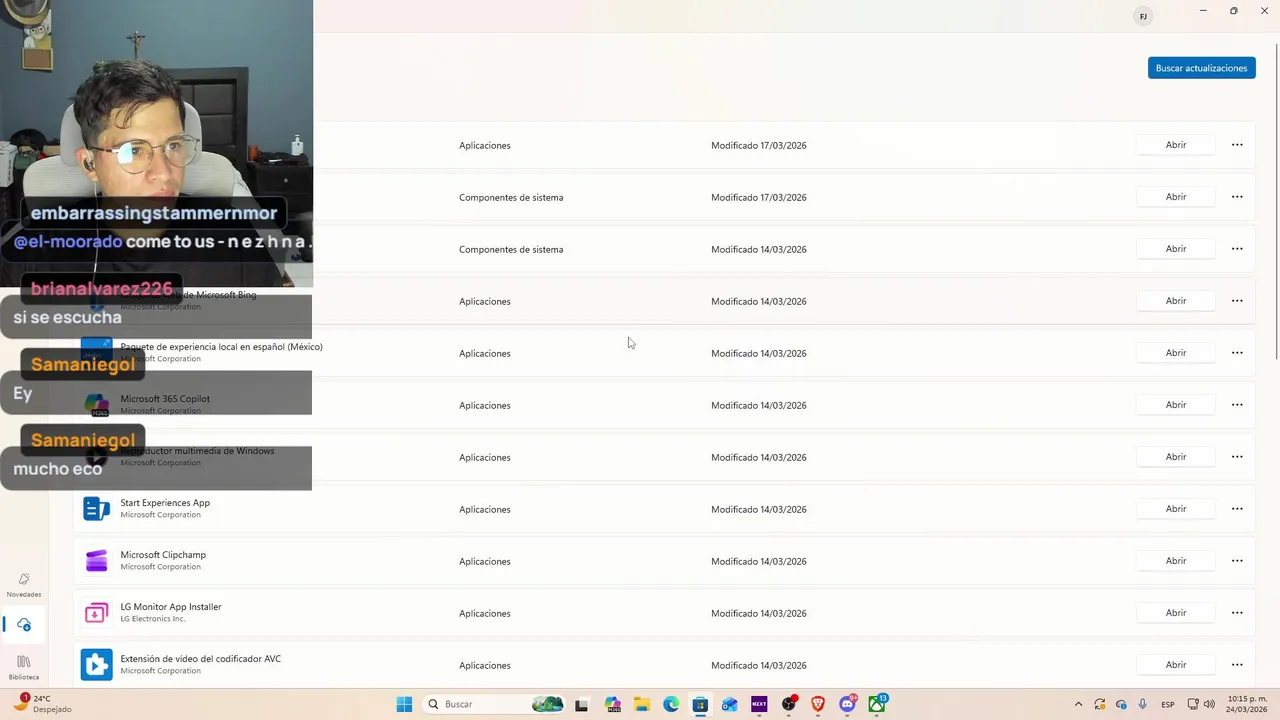
Task: Open the purple NEXT app in taskbar
Action: coord(759,704)
